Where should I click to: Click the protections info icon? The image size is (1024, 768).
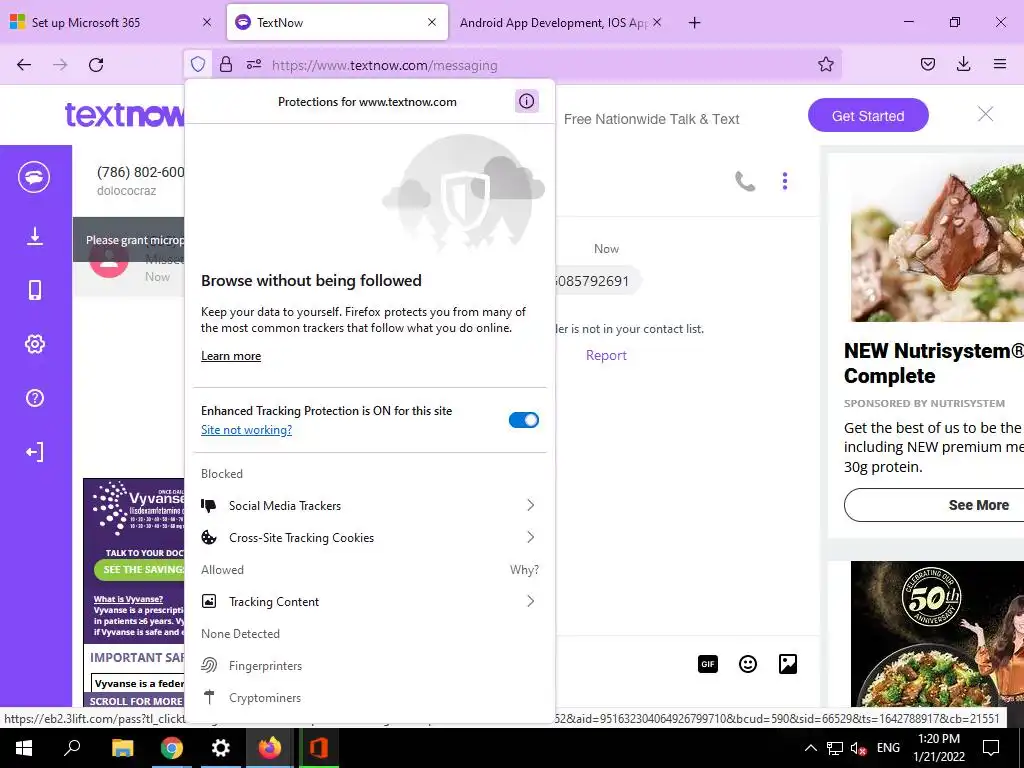(526, 101)
